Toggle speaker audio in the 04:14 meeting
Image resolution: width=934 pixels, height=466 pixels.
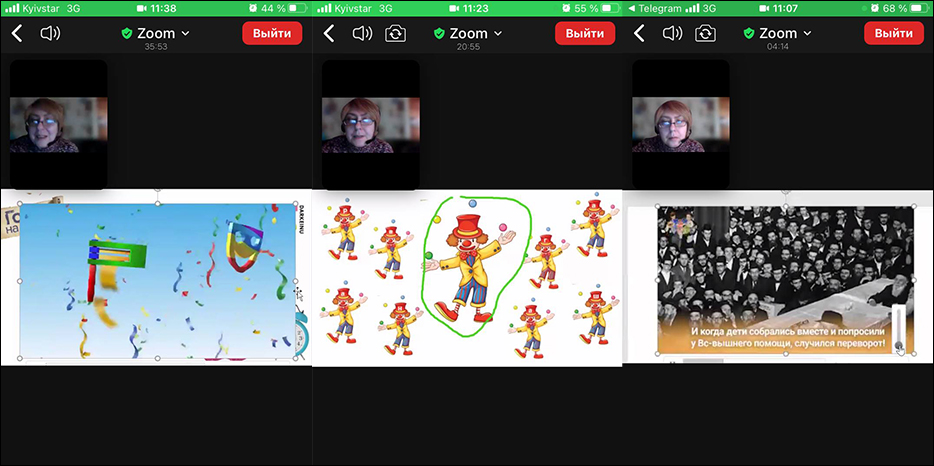673,33
